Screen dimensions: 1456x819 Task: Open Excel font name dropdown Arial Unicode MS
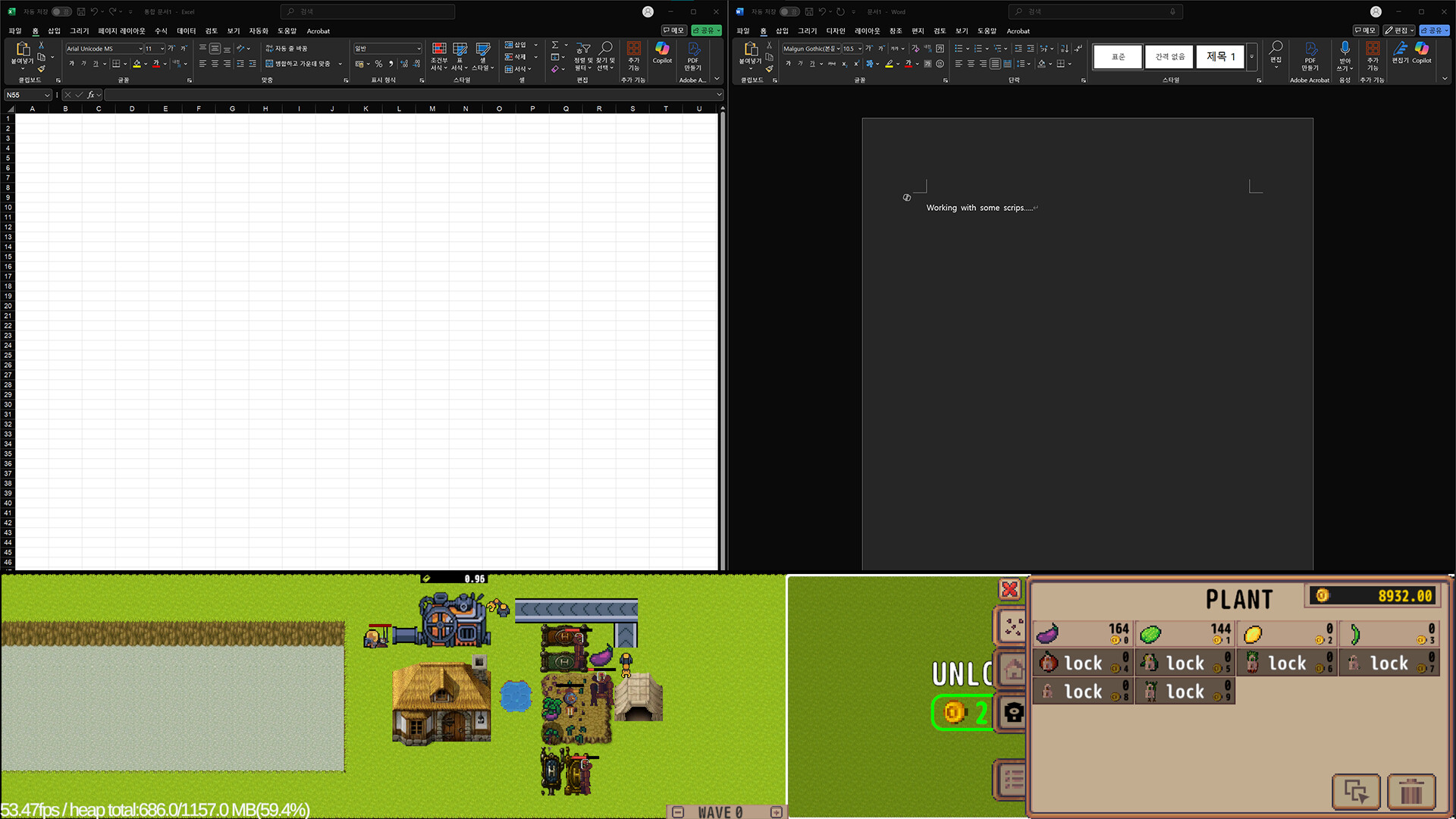pos(140,49)
